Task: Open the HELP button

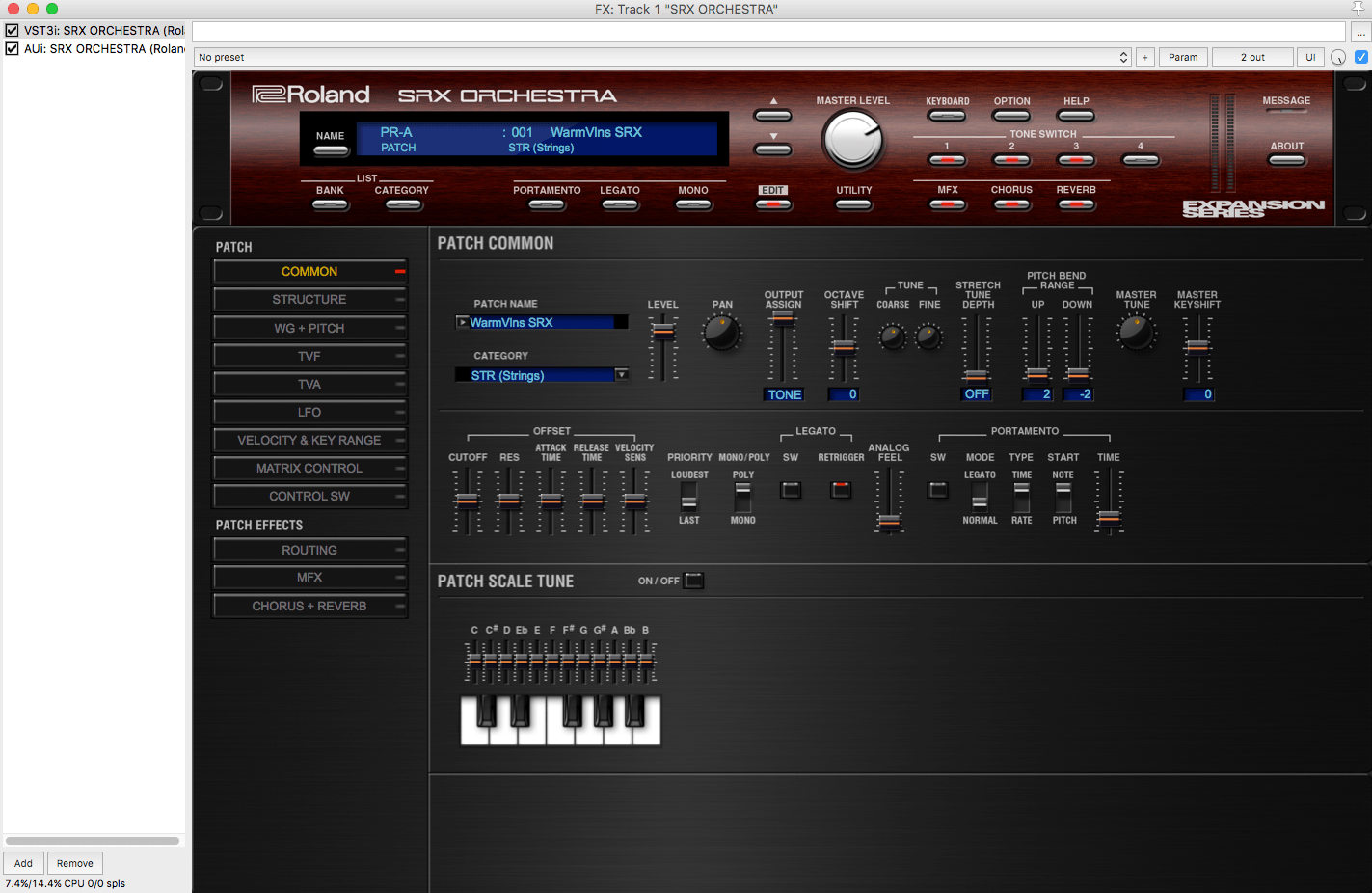Action: click(x=1076, y=116)
